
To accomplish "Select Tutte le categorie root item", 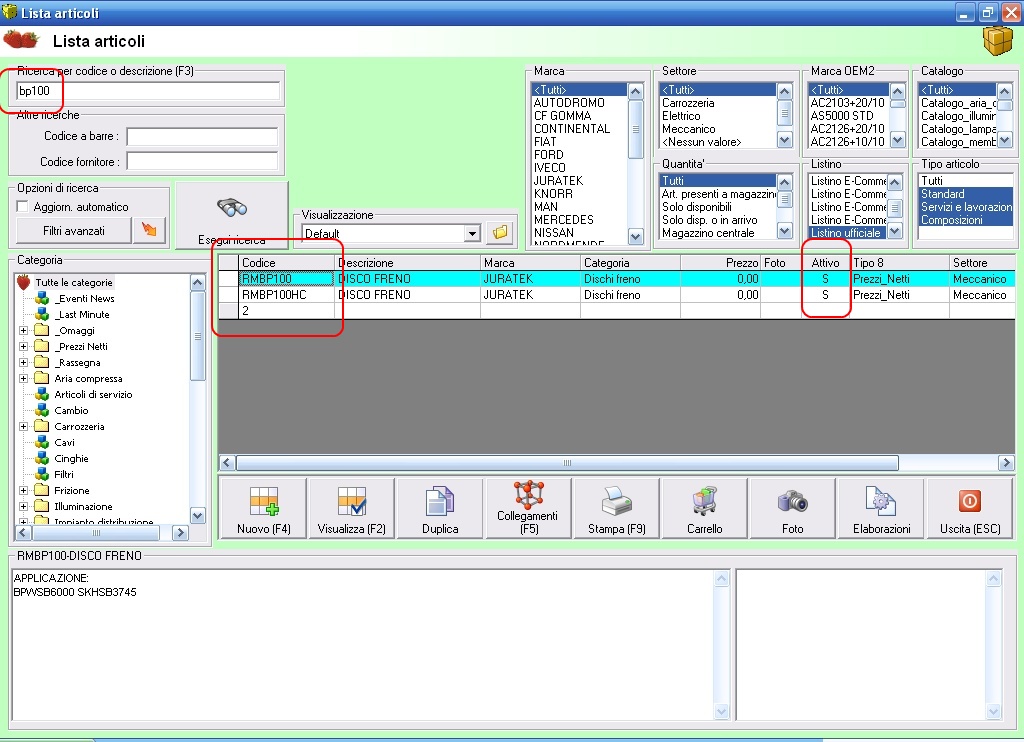I will coord(73,282).
